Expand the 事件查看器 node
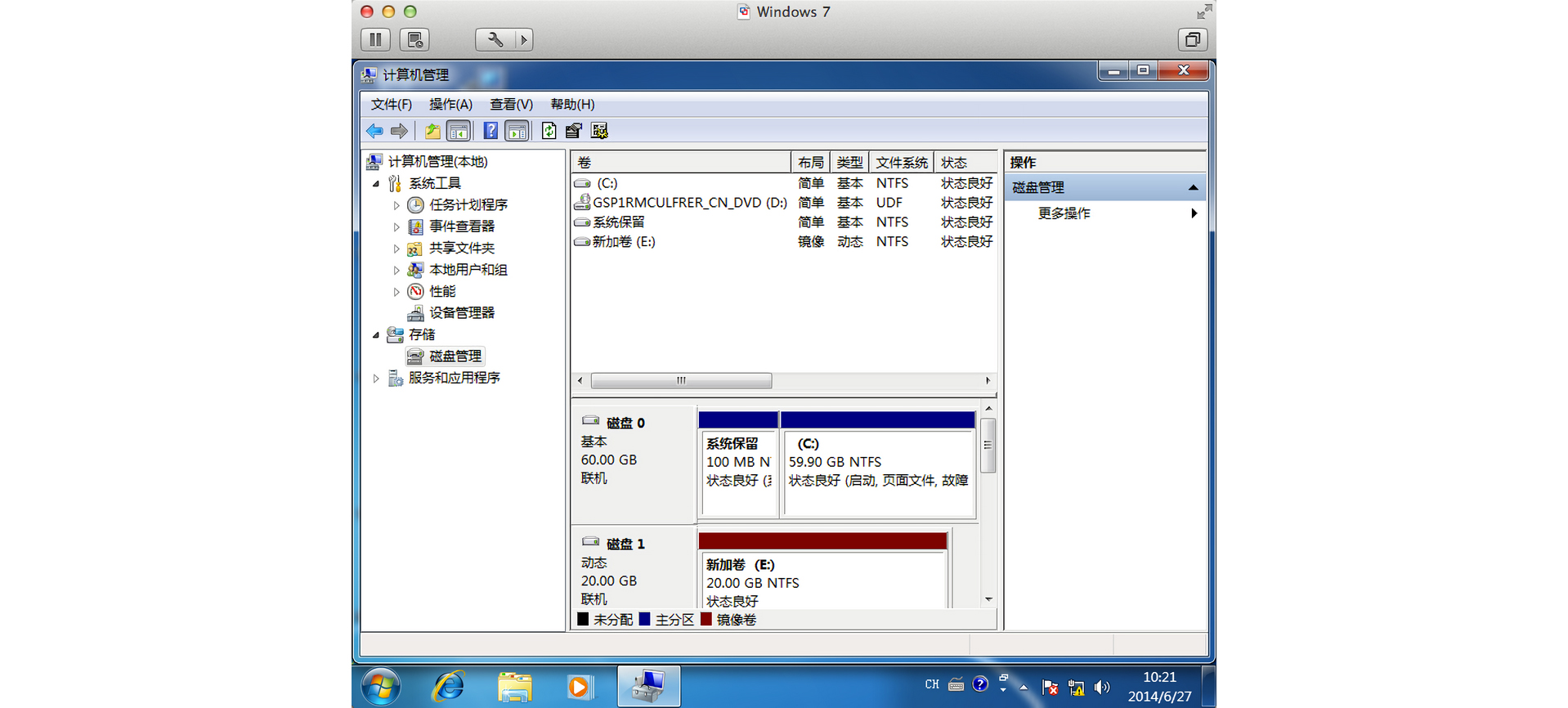The image size is (1568, 708). pos(396,227)
